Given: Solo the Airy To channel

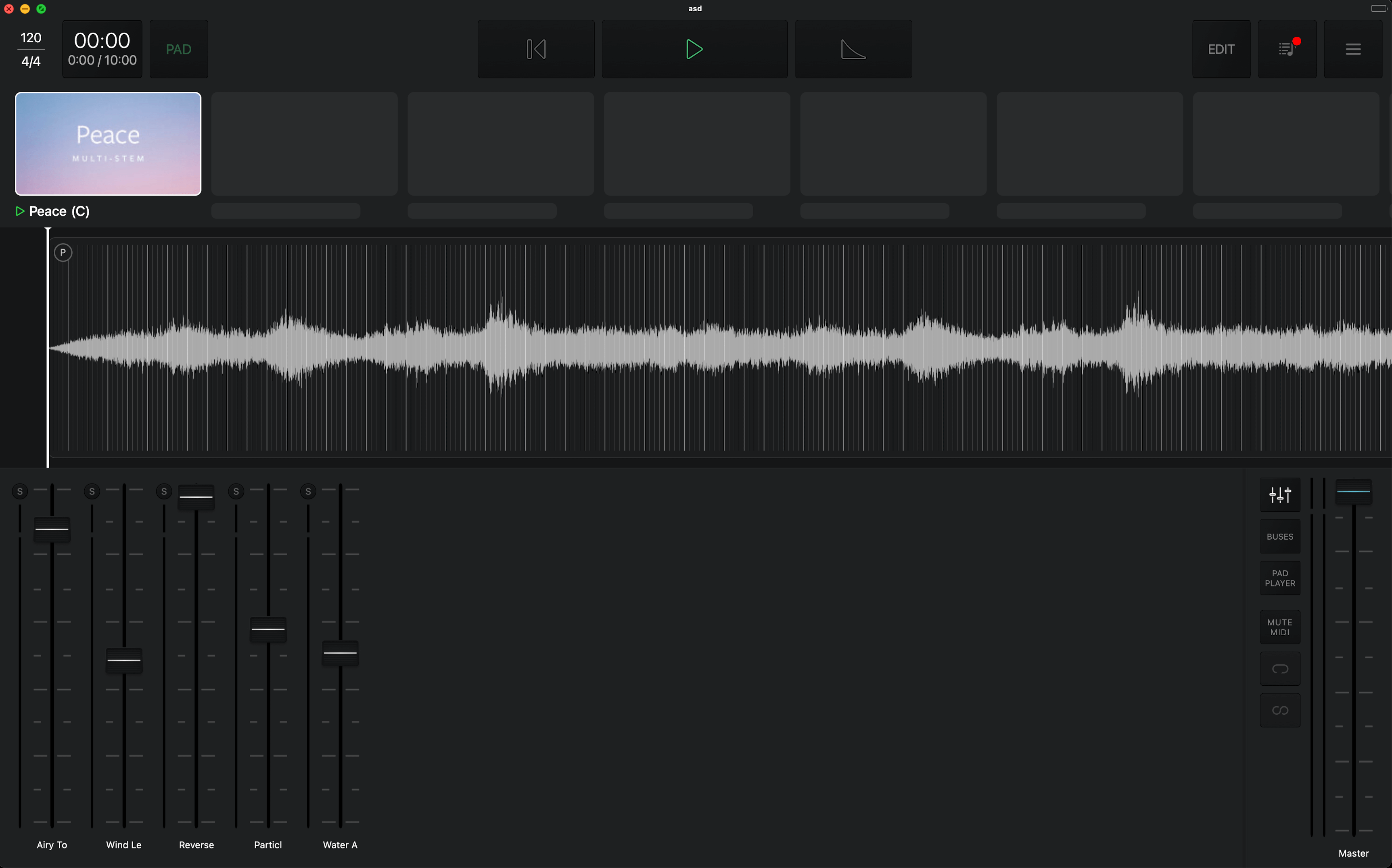Looking at the screenshot, I should 20,491.
